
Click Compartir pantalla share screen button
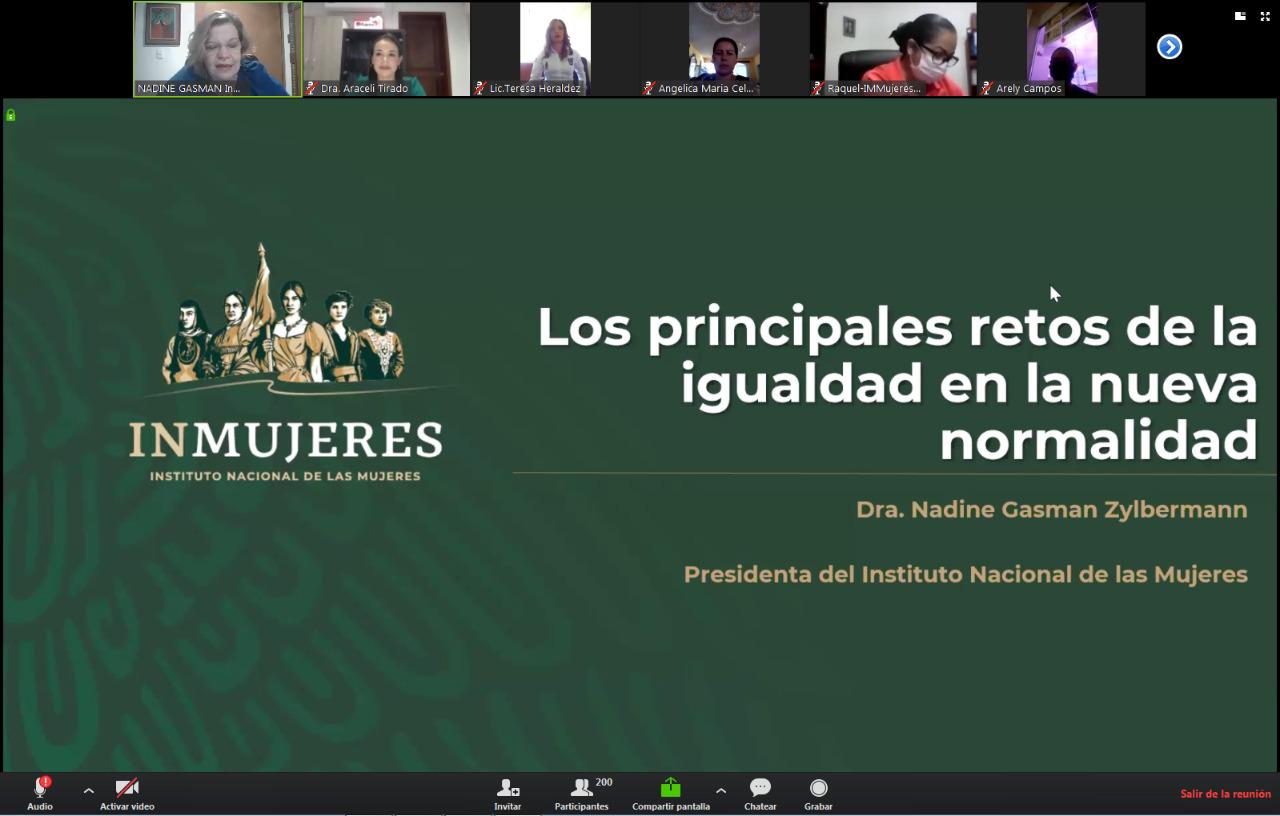(671, 793)
